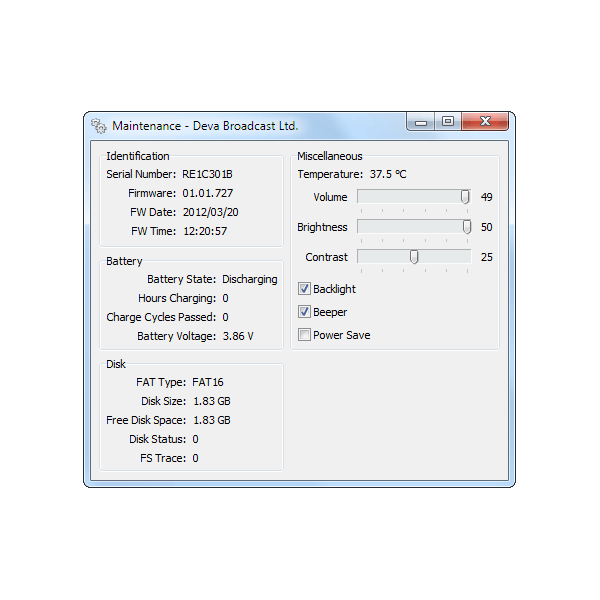This screenshot has height=600, width=600.
Task: Click the gears icon in the title bar
Action: (99, 126)
